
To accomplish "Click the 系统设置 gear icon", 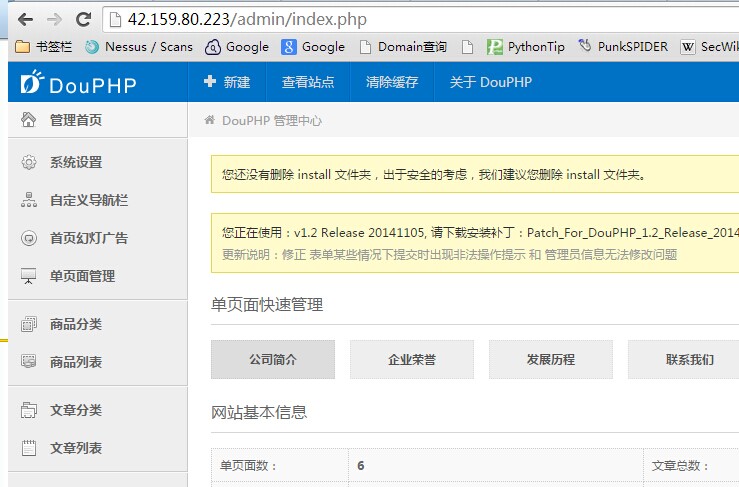I will (x=29, y=162).
